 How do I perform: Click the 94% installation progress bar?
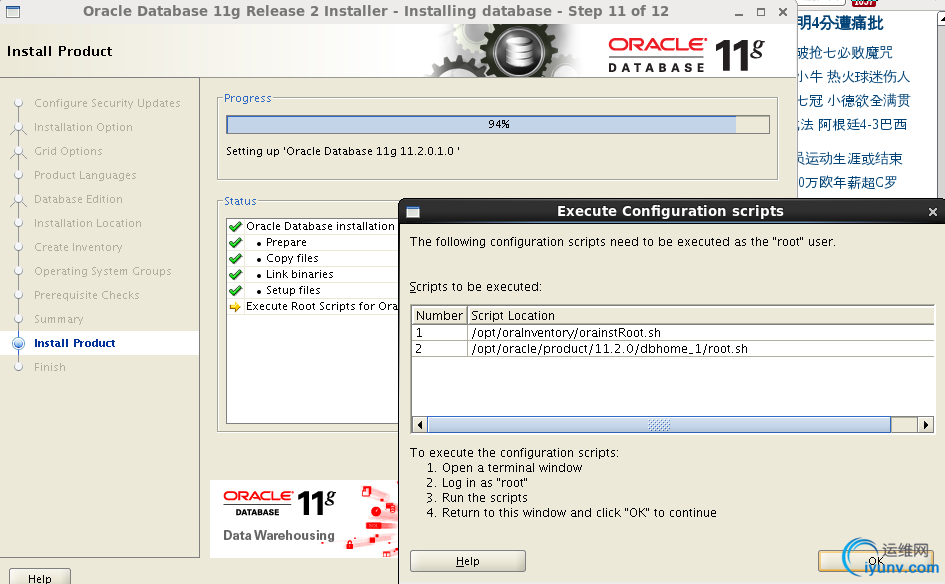[x=498, y=124]
